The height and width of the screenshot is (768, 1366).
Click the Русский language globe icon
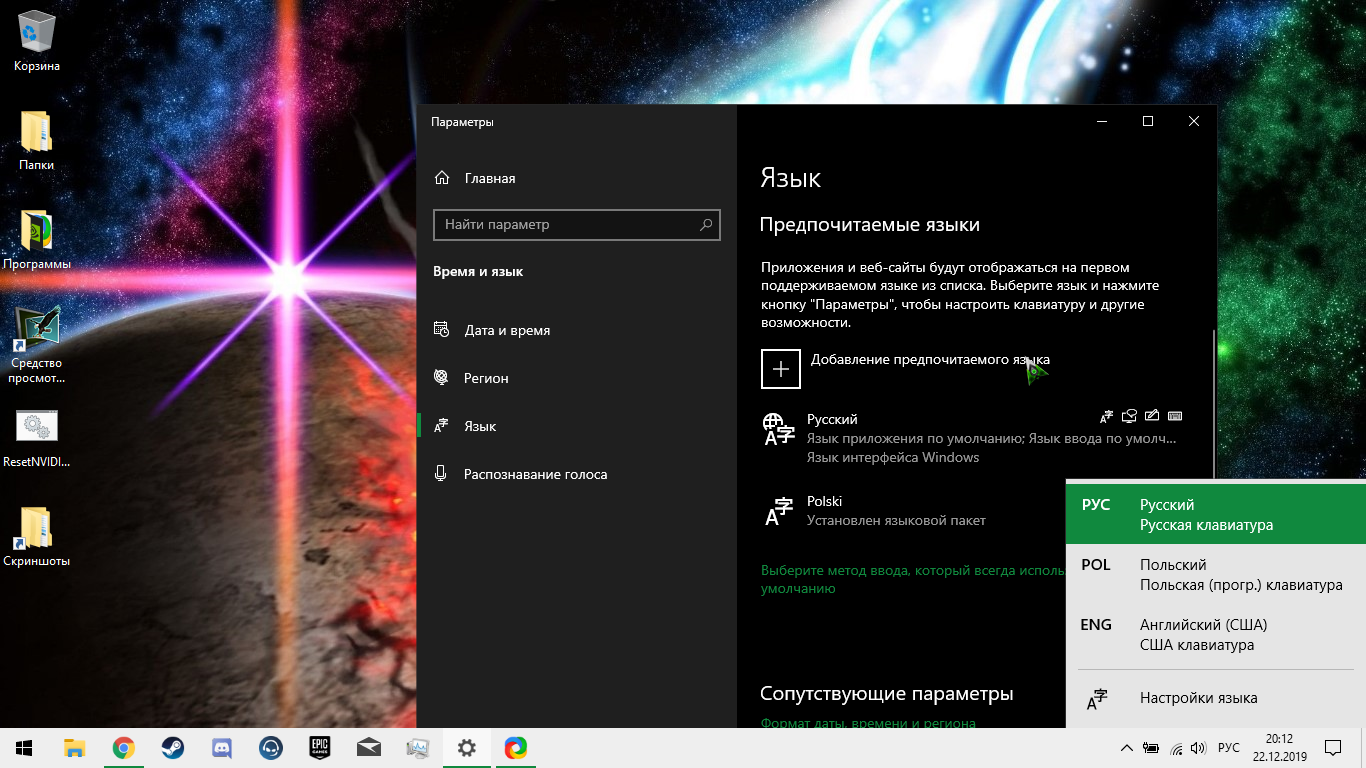(779, 429)
